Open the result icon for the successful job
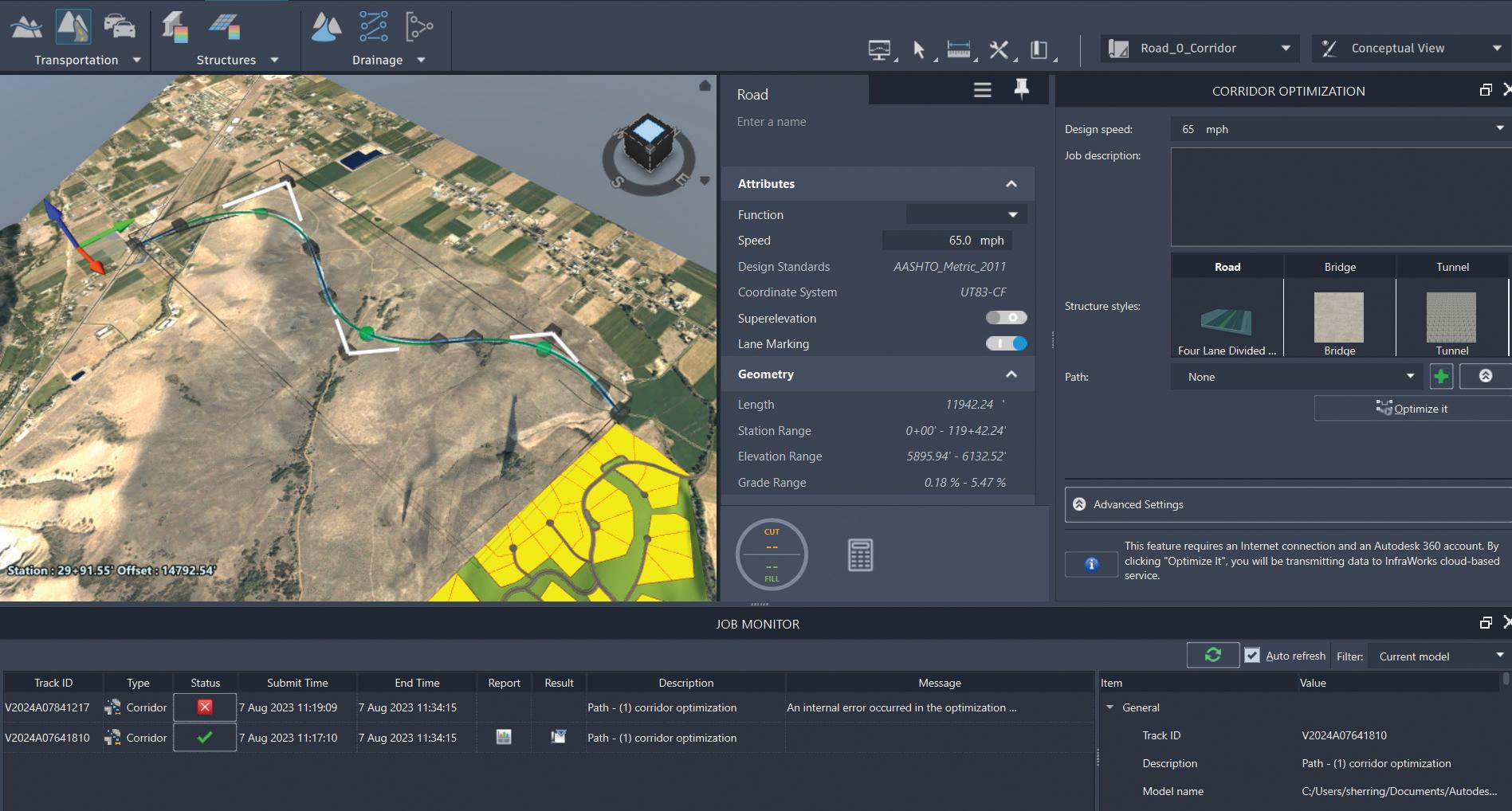Viewport: 1512px width, 811px height. tap(558, 737)
